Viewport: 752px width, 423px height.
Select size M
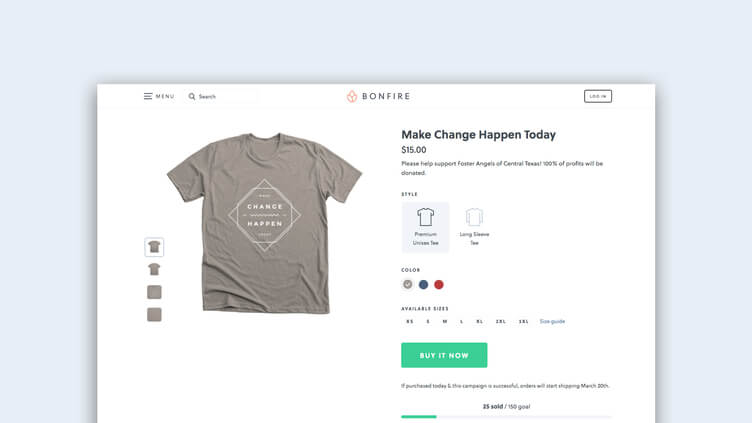(445, 321)
